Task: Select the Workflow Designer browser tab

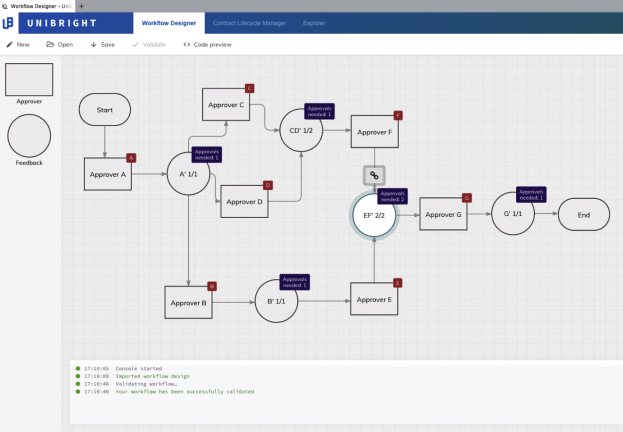Action: [x=38, y=6]
